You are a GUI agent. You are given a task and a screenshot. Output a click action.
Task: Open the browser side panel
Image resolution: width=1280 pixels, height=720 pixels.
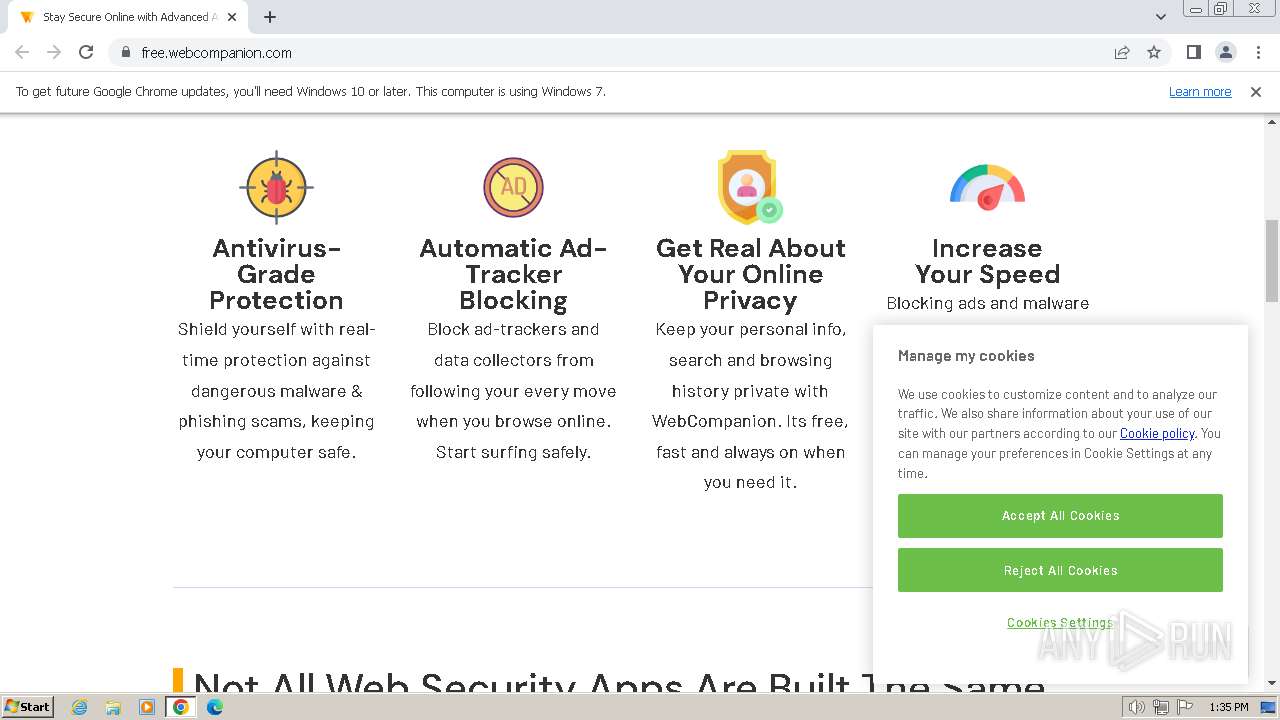pos(1193,52)
